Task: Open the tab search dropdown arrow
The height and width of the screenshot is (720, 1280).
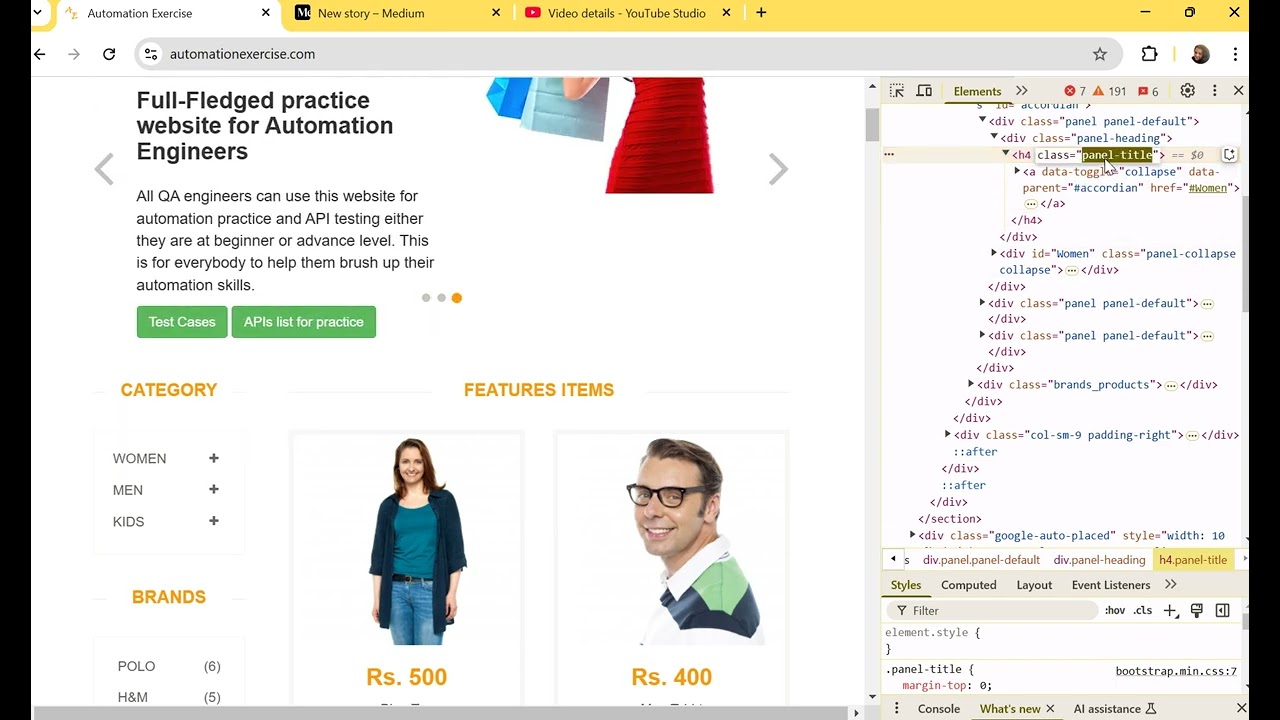Action: pos(37,13)
